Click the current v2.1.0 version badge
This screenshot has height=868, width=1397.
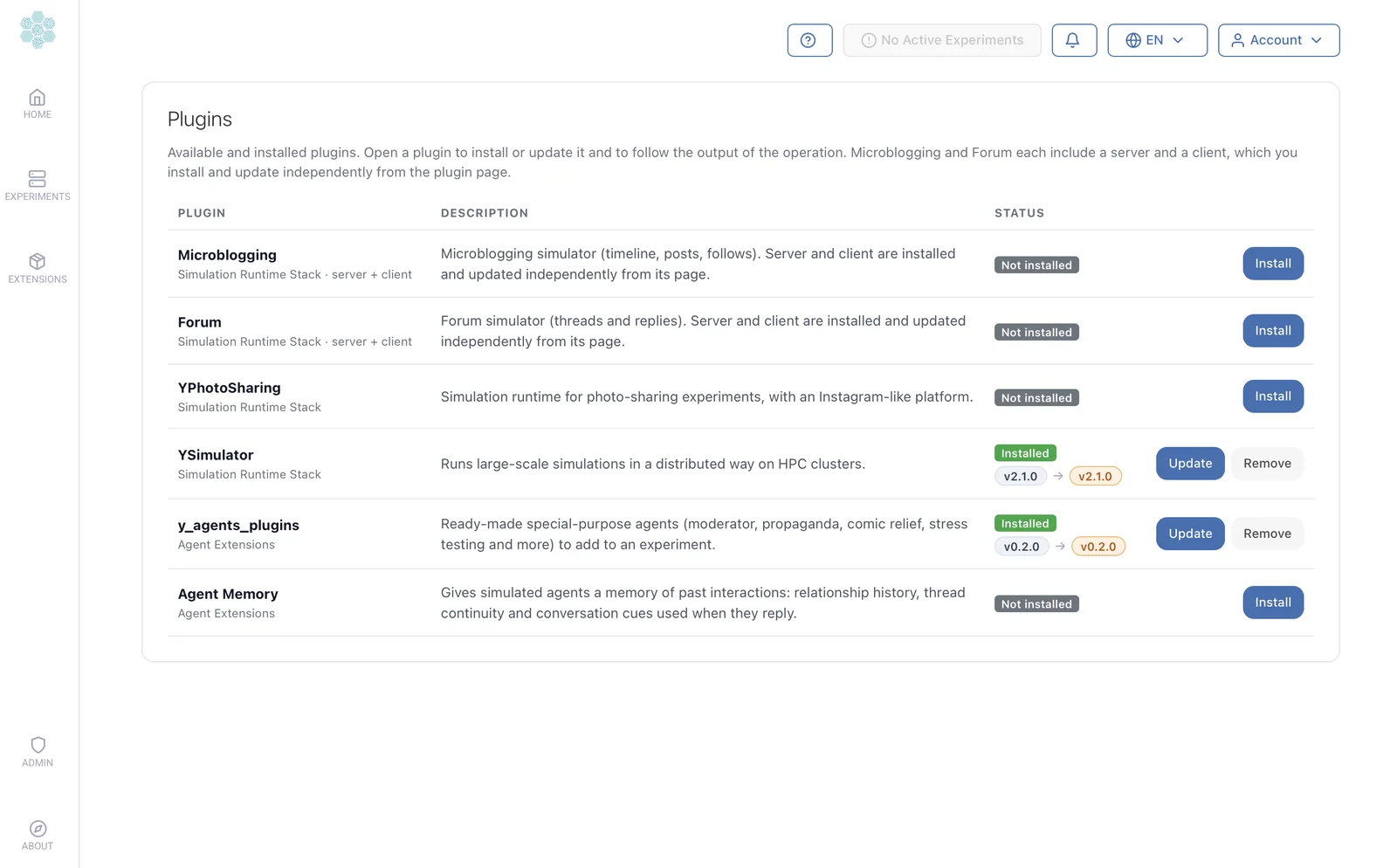coord(1021,476)
